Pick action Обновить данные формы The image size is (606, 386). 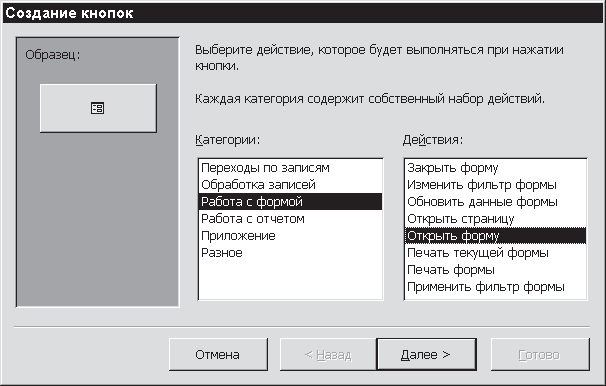[x=495, y=202]
